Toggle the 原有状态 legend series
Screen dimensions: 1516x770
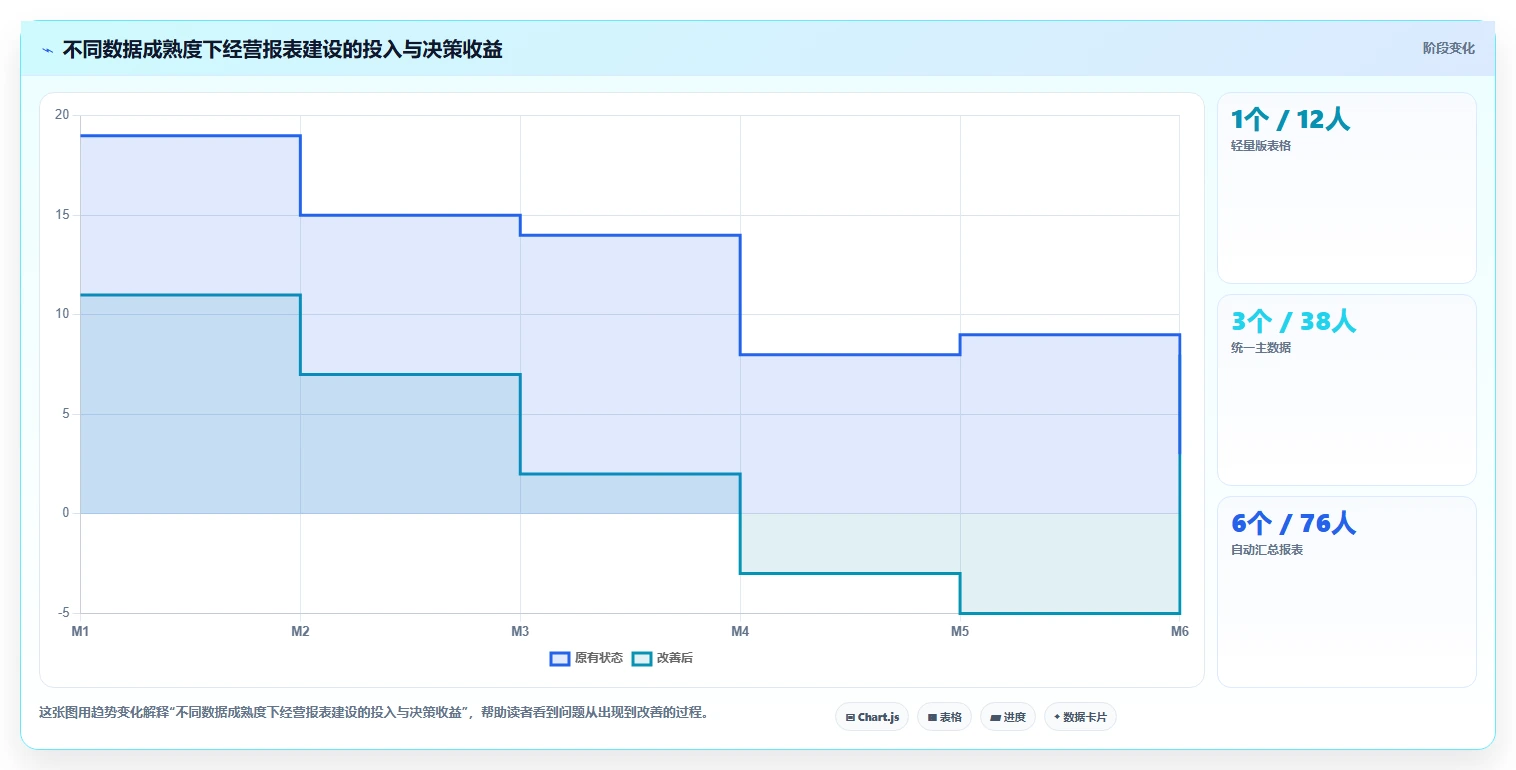point(586,658)
